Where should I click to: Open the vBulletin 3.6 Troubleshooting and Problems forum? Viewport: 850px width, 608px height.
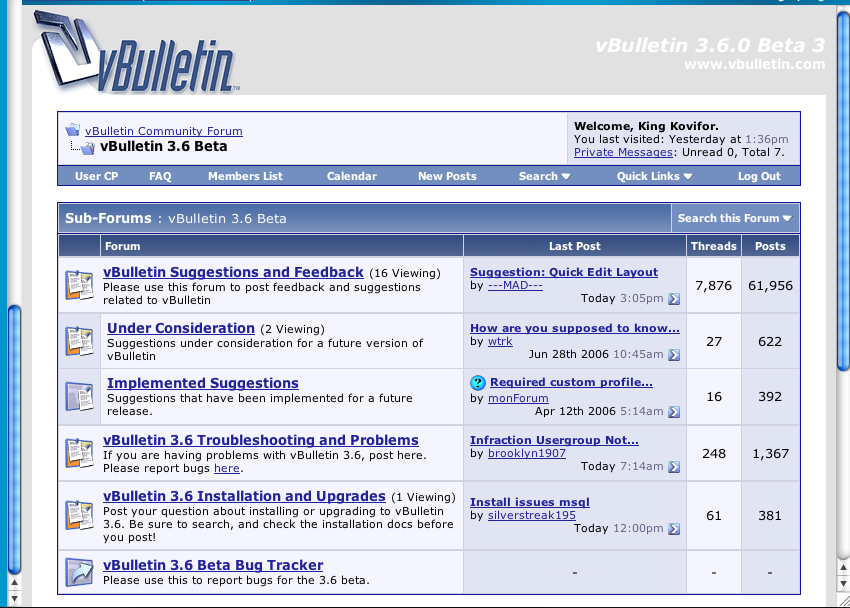[261, 440]
